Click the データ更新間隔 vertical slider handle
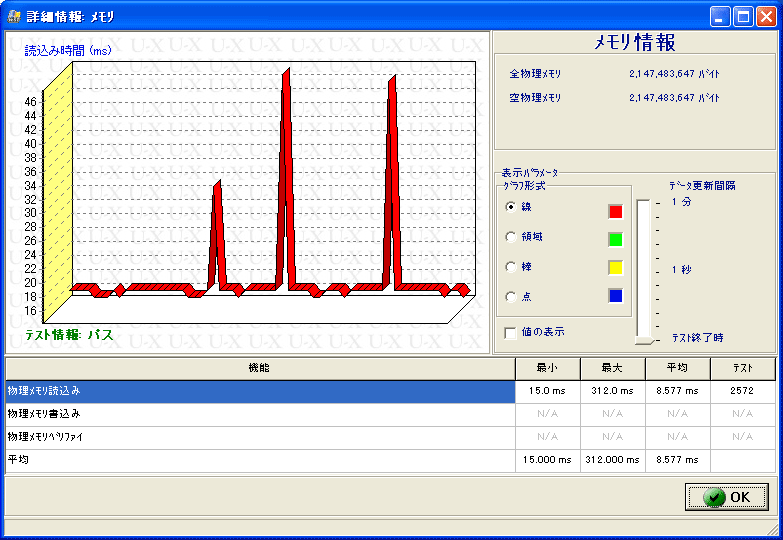This screenshot has width=783, height=540. tap(643, 341)
